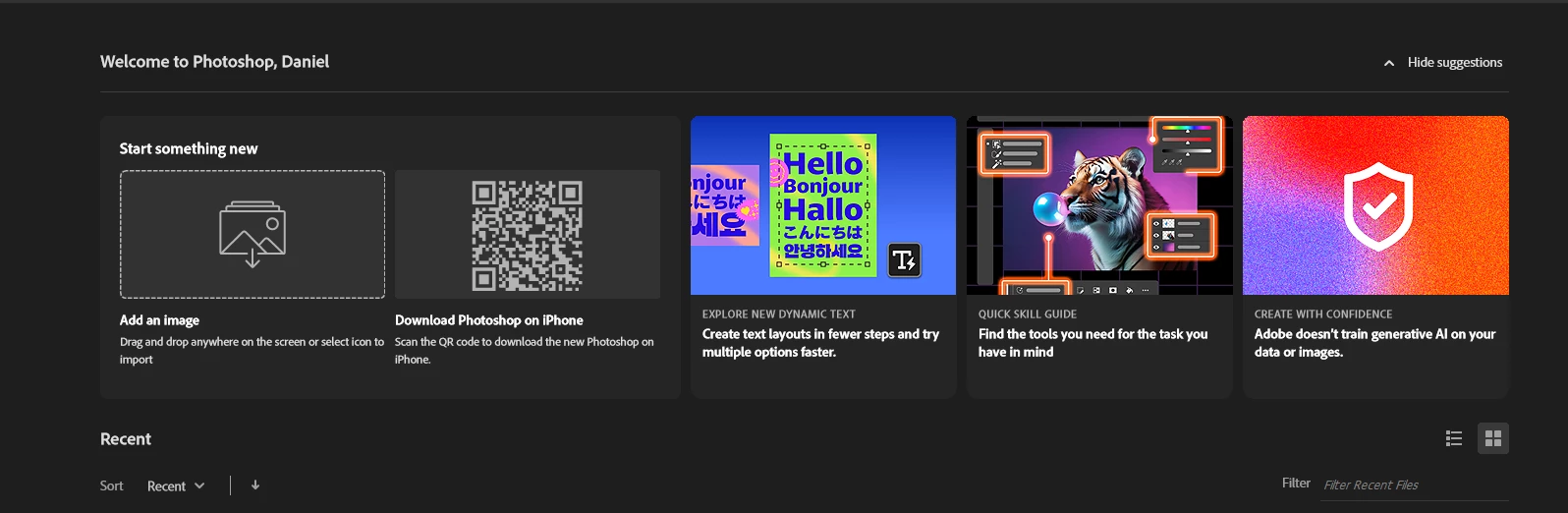This screenshot has height=513, width=1568.
Task: Focus the Filter Recent Files field
Action: 1415,485
